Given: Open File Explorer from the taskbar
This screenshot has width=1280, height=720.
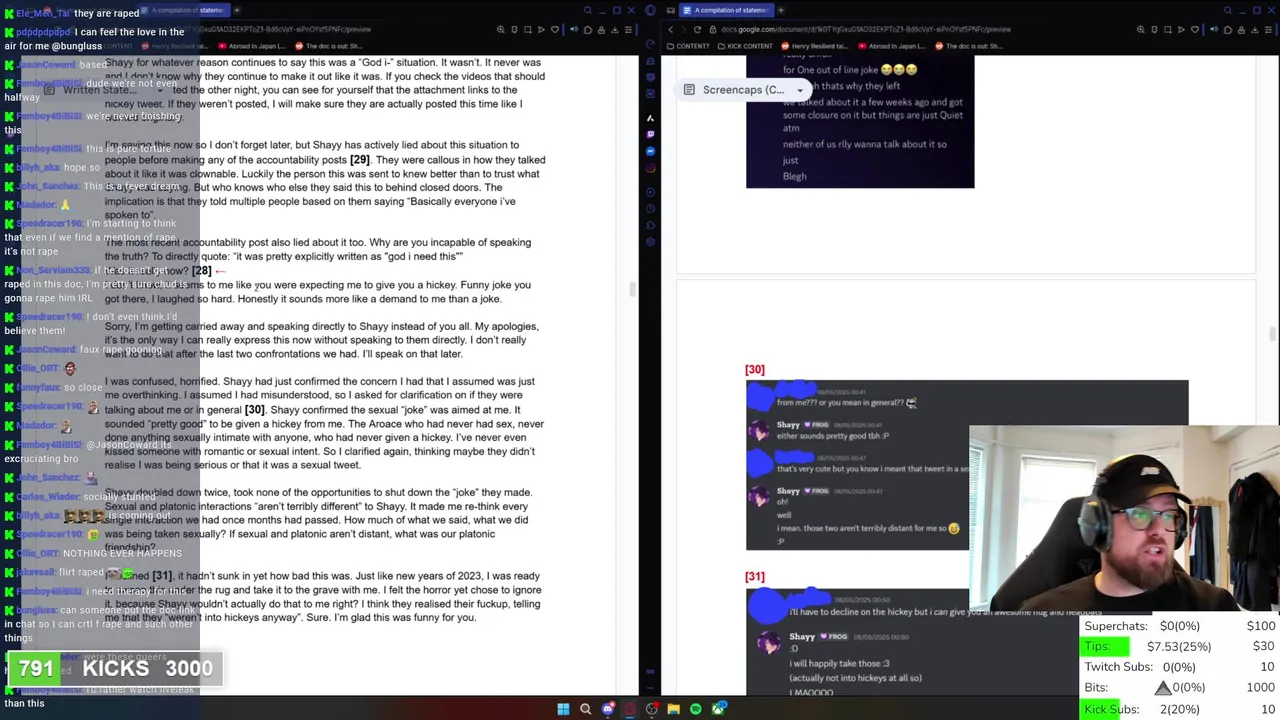Looking at the screenshot, I should coord(673,709).
